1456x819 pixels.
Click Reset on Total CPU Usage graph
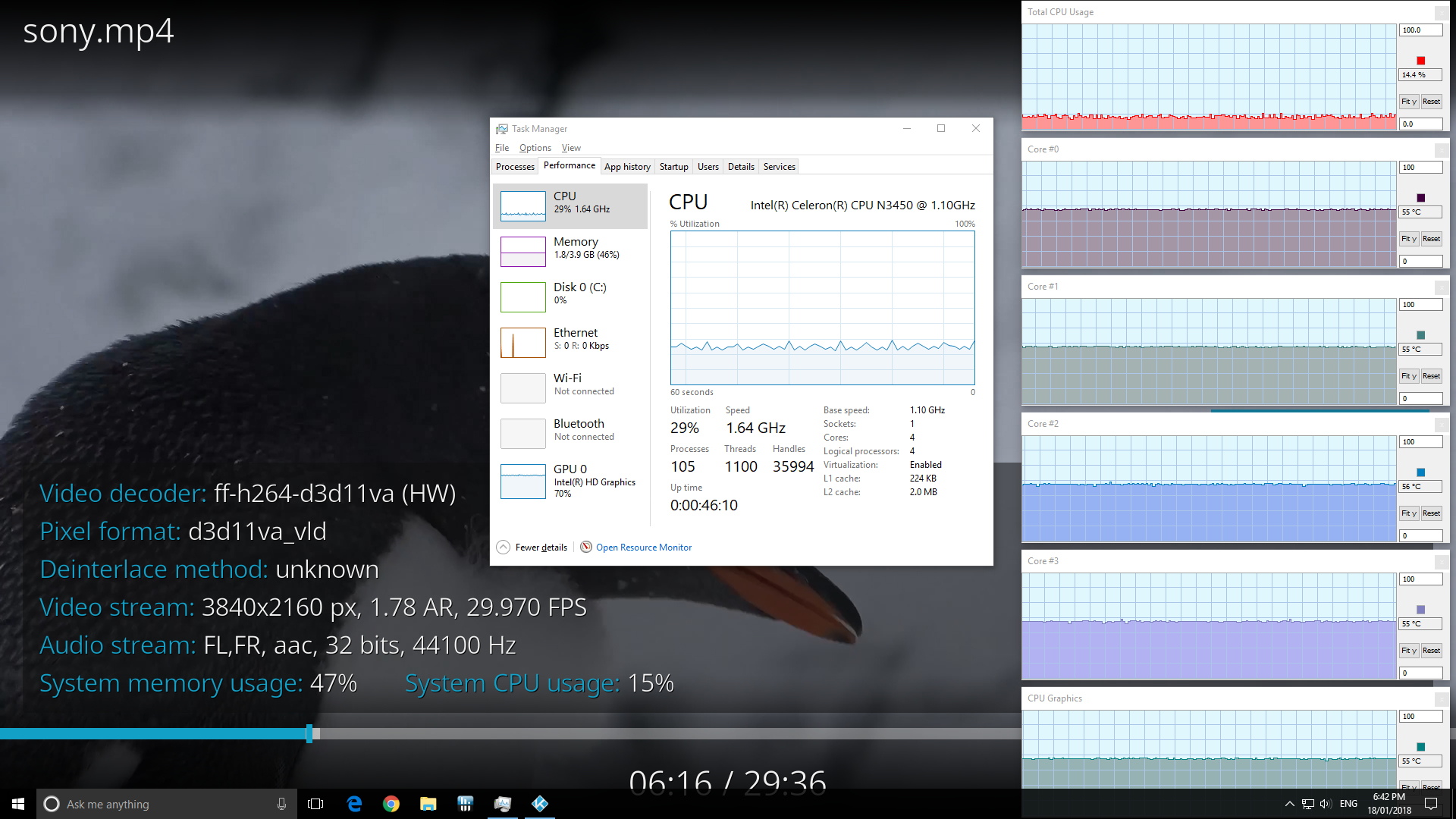[x=1431, y=102]
